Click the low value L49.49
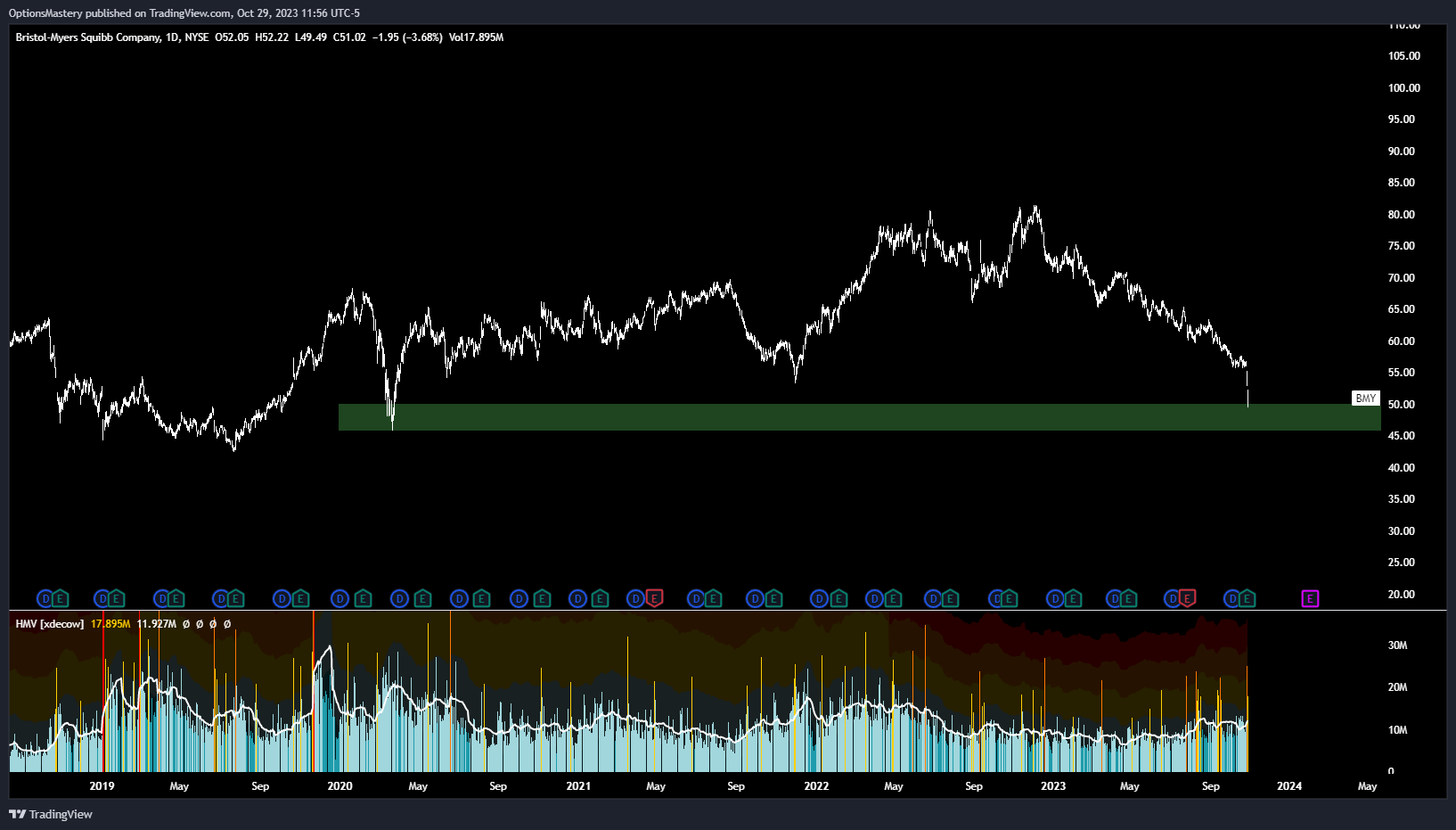 point(311,37)
